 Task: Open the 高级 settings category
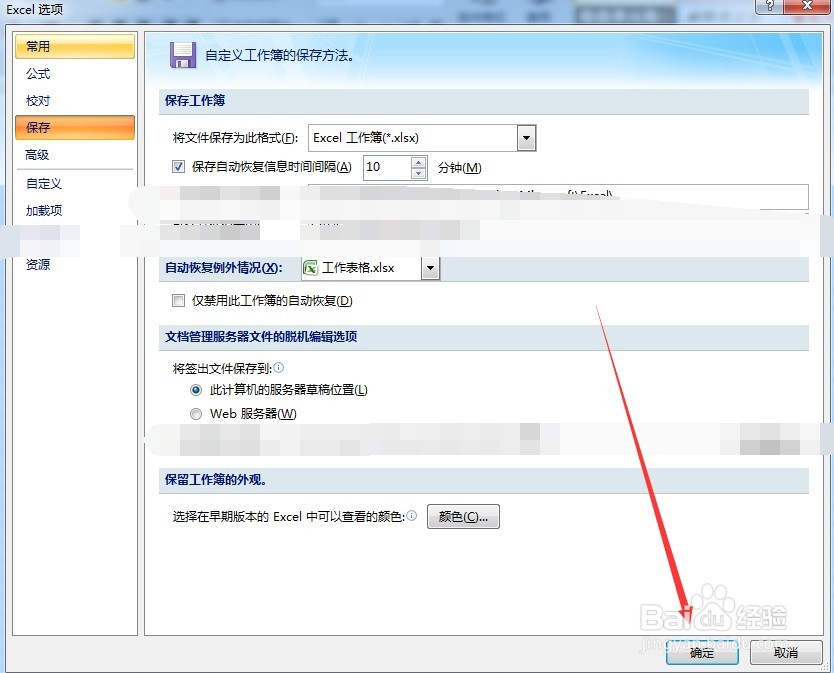pos(37,155)
